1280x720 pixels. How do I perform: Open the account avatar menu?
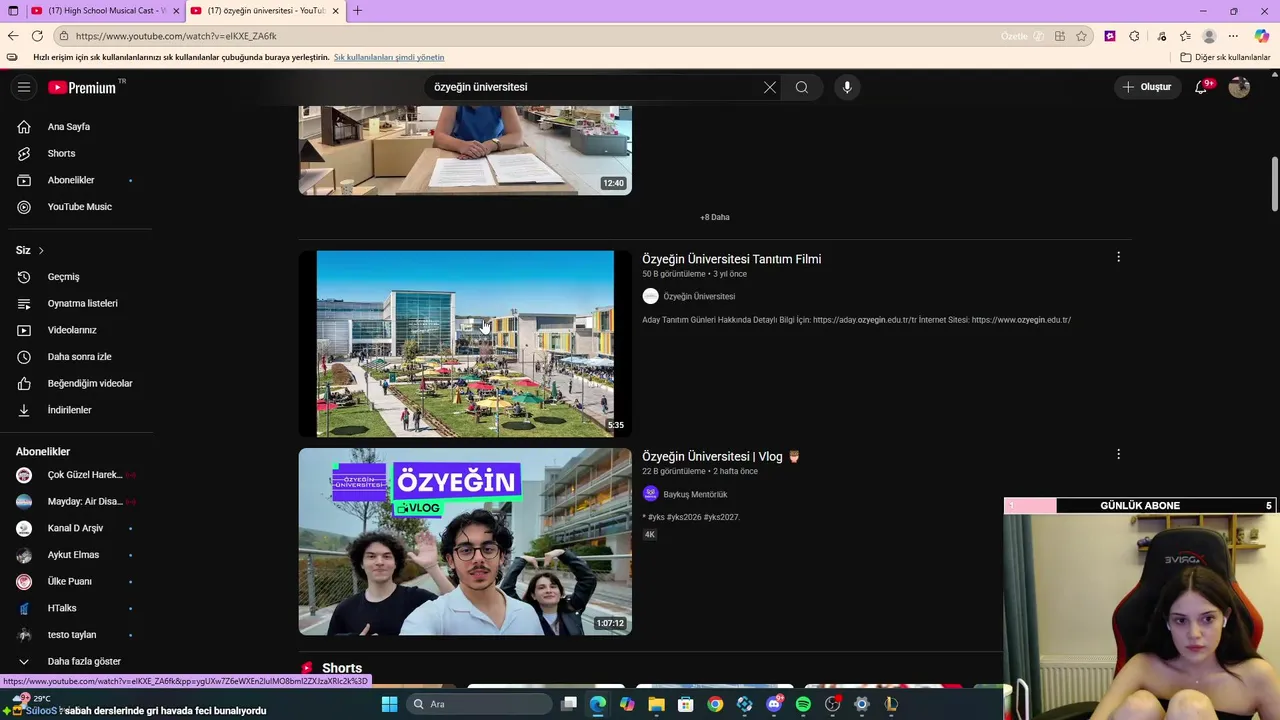point(1239,87)
